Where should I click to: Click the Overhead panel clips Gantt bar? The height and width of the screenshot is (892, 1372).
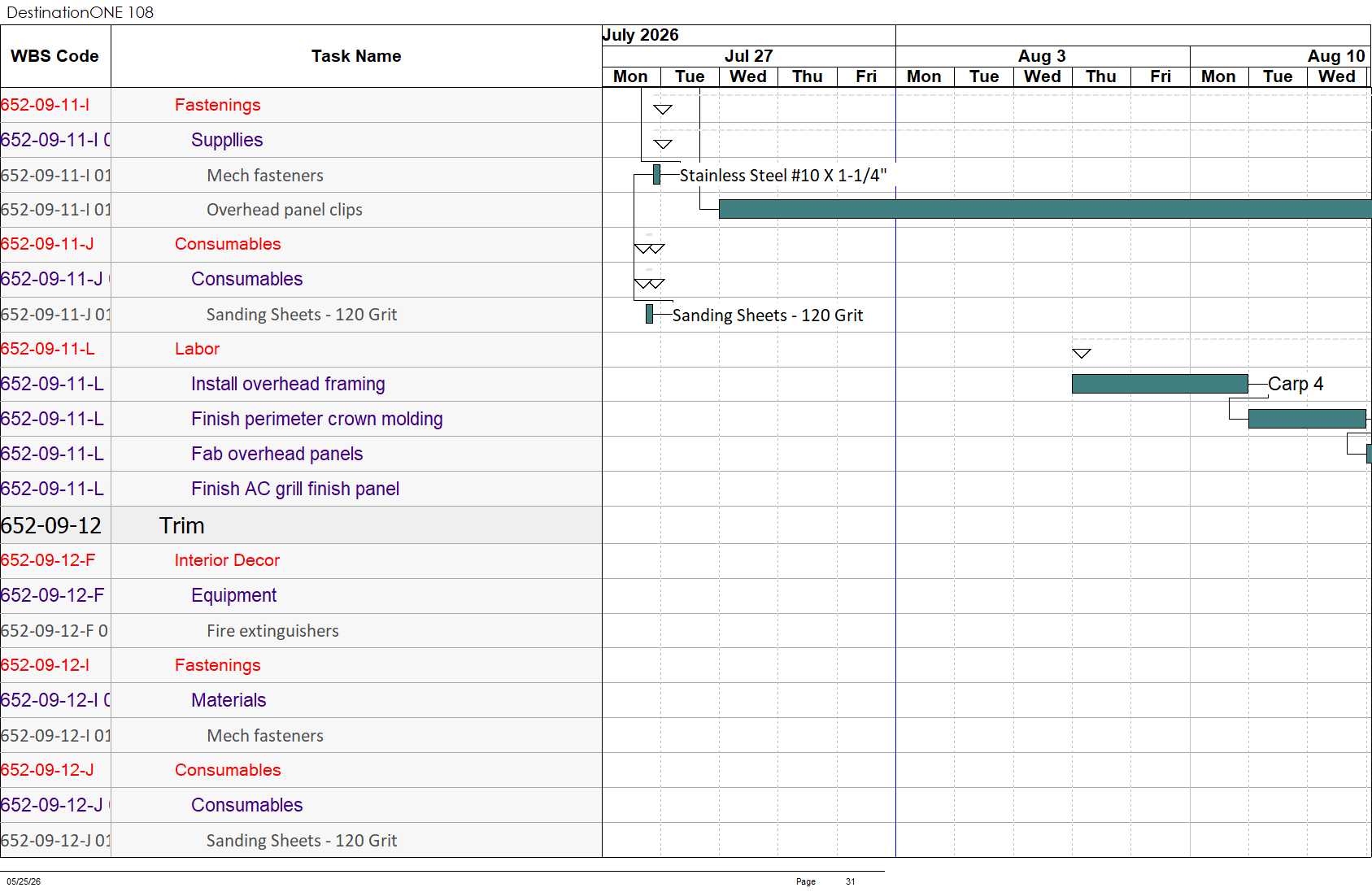pyautogui.click(x=1045, y=209)
